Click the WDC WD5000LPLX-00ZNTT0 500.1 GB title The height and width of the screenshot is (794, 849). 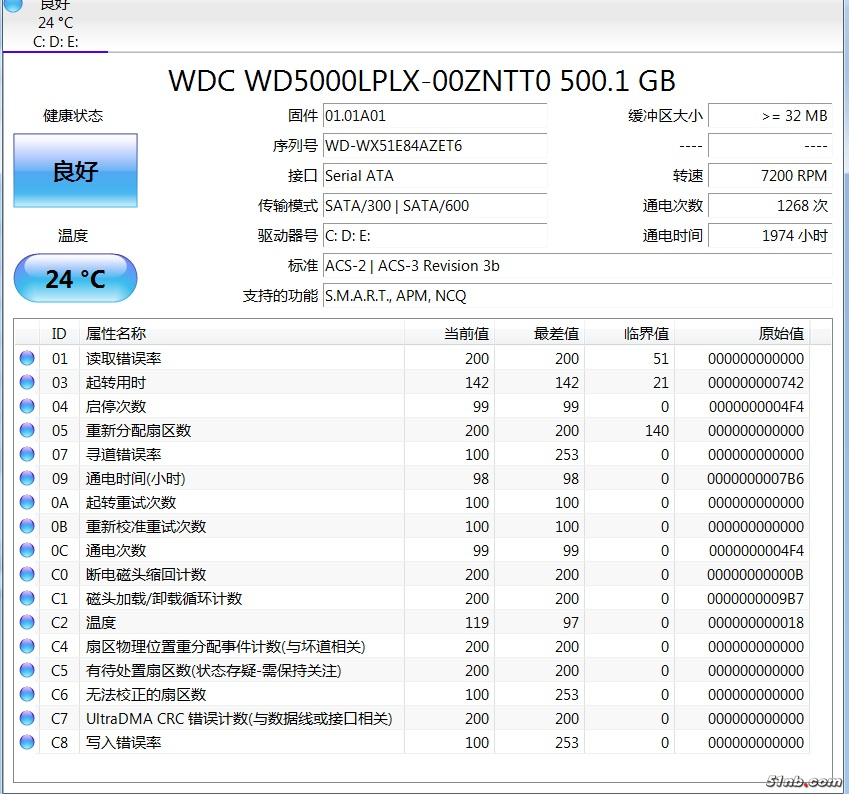click(x=422, y=81)
